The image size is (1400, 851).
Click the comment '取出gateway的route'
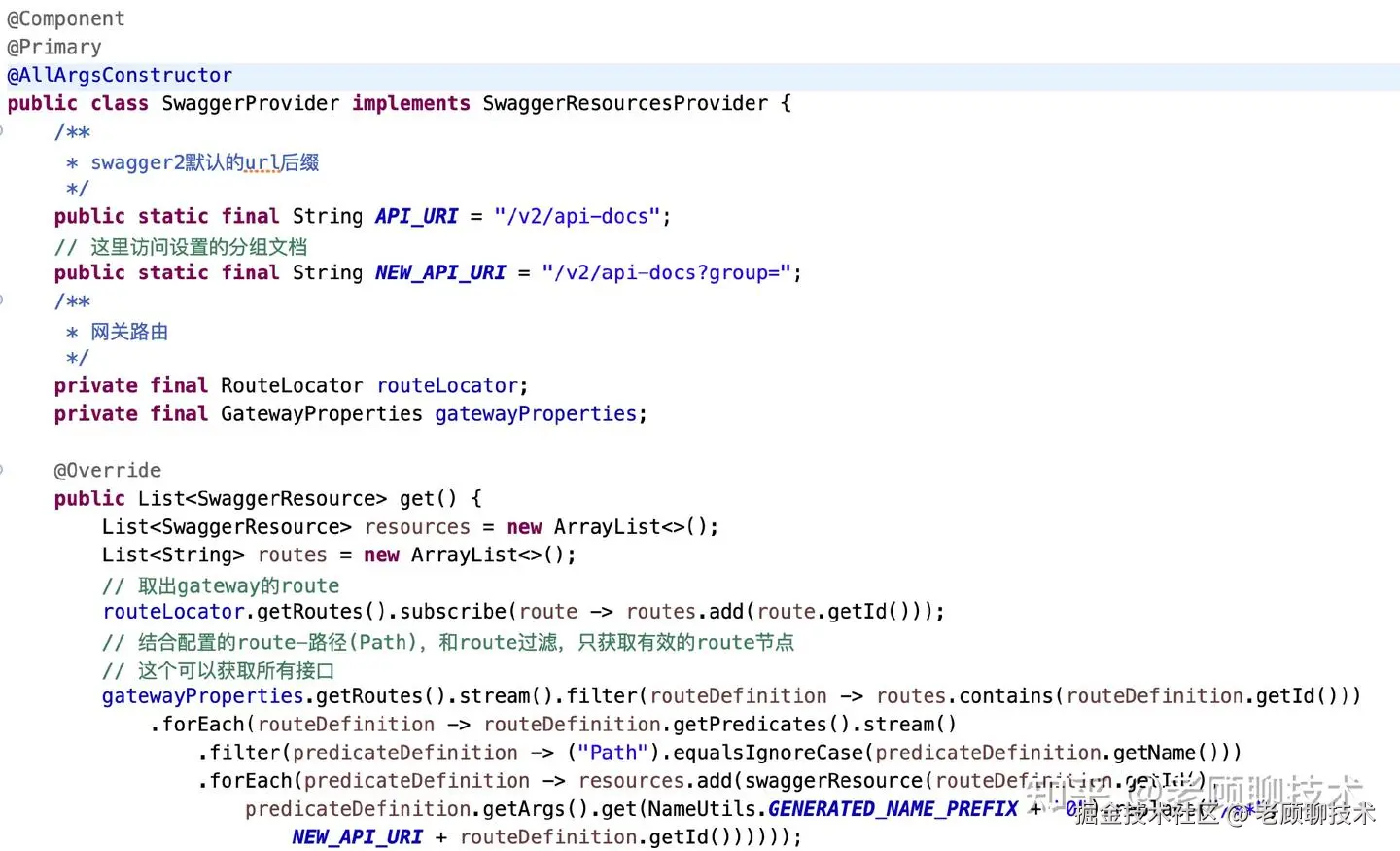[x=238, y=585]
